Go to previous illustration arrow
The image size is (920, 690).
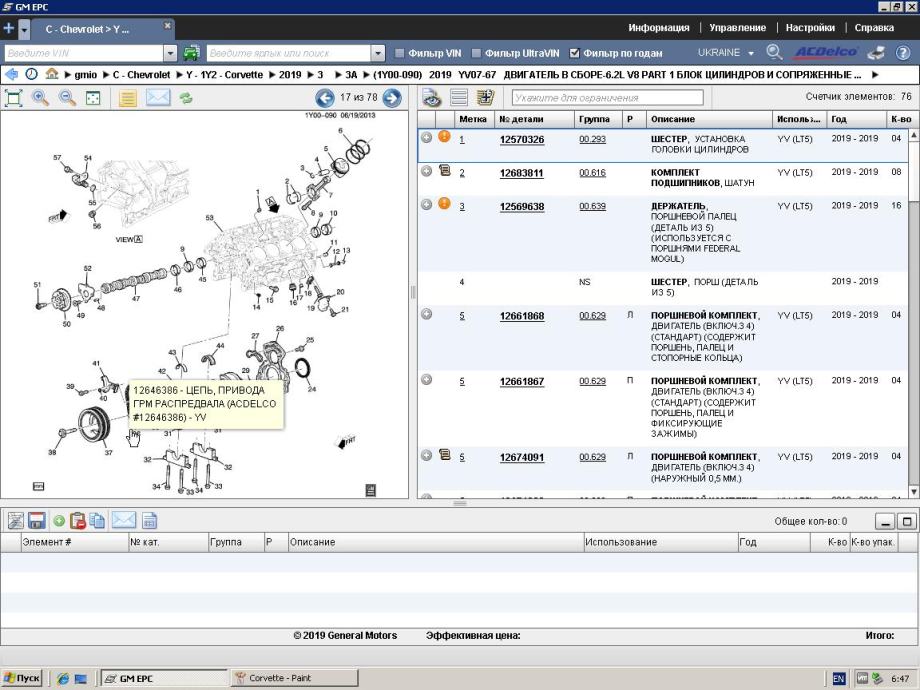click(x=324, y=98)
